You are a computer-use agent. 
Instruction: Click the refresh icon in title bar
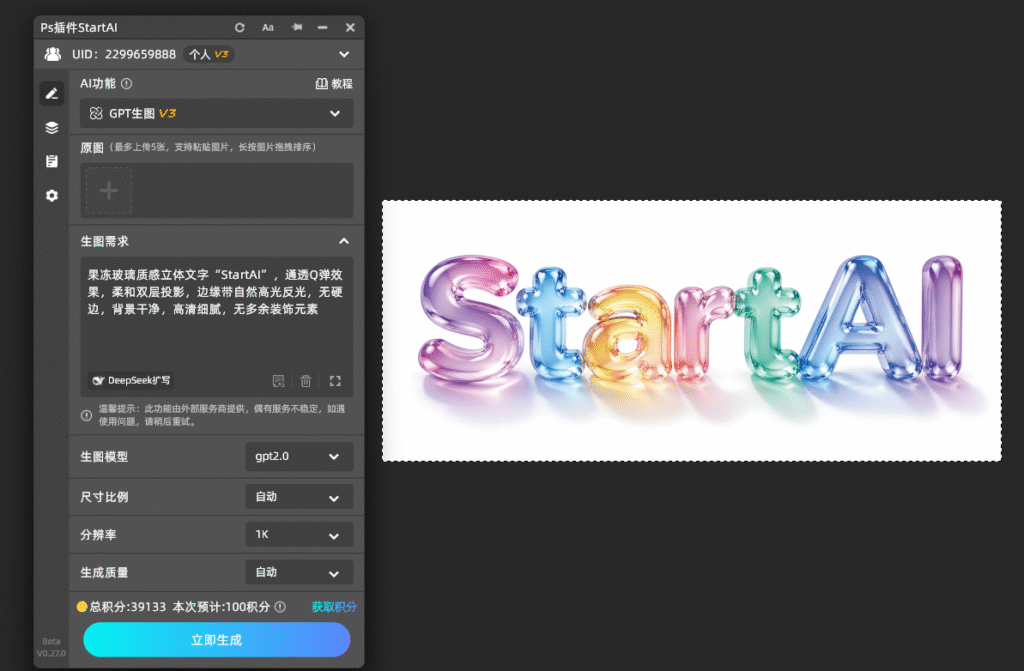coord(240,27)
